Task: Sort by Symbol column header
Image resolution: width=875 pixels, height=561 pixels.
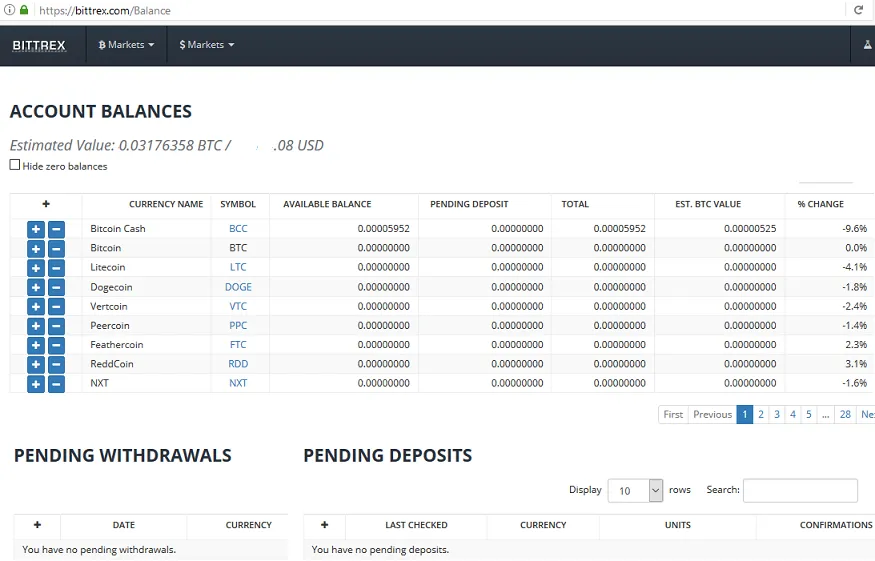Action: [238, 204]
